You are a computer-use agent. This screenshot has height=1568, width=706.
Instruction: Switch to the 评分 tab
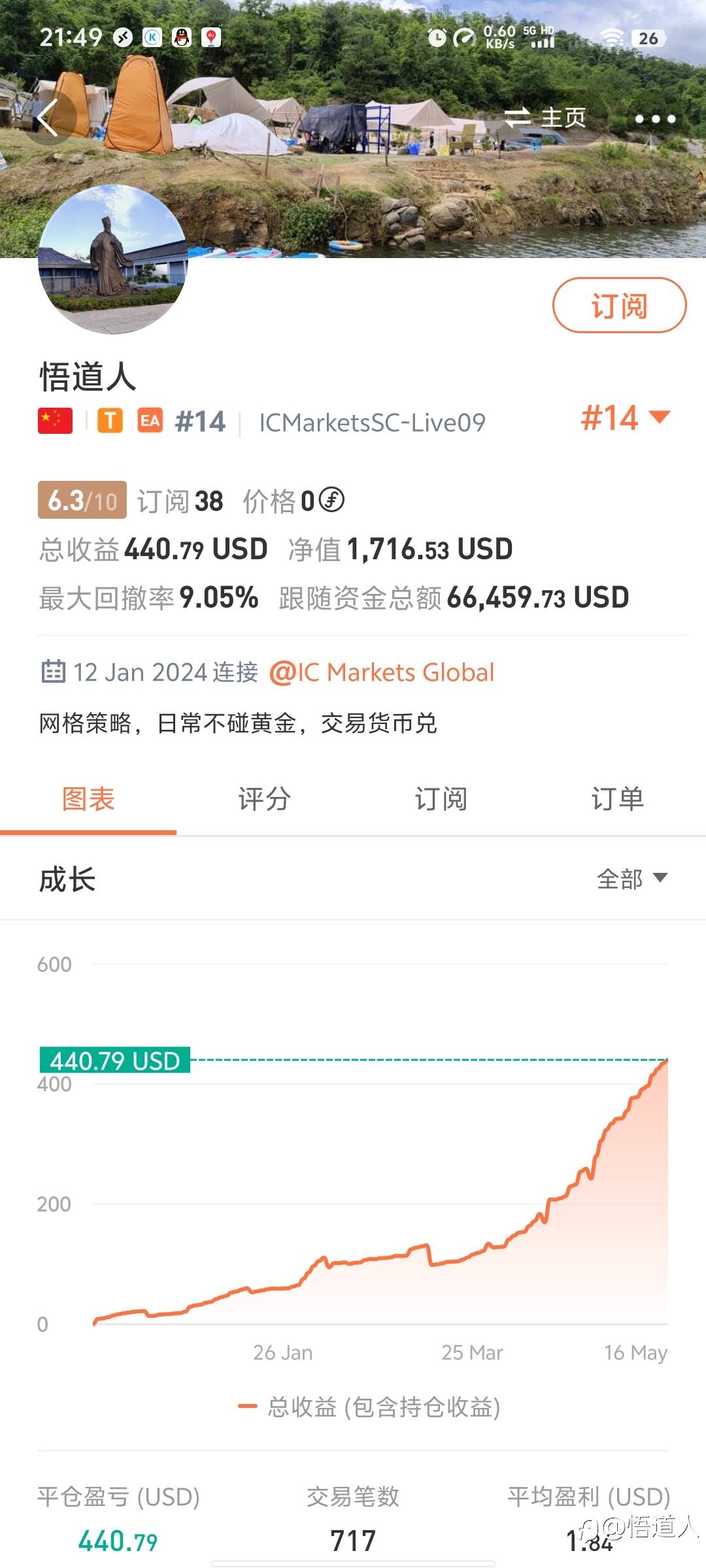265,799
